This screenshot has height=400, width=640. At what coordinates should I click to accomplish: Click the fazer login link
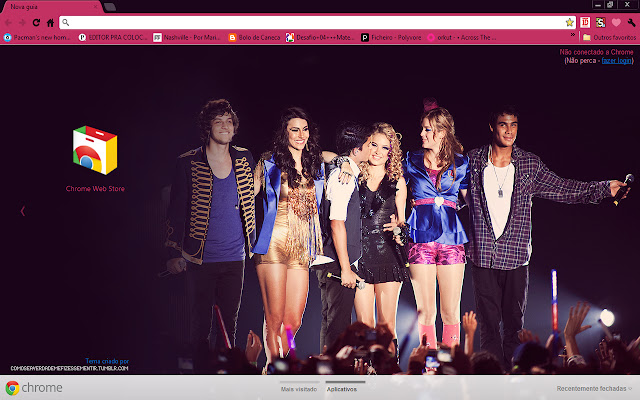[x=616, y=60]
